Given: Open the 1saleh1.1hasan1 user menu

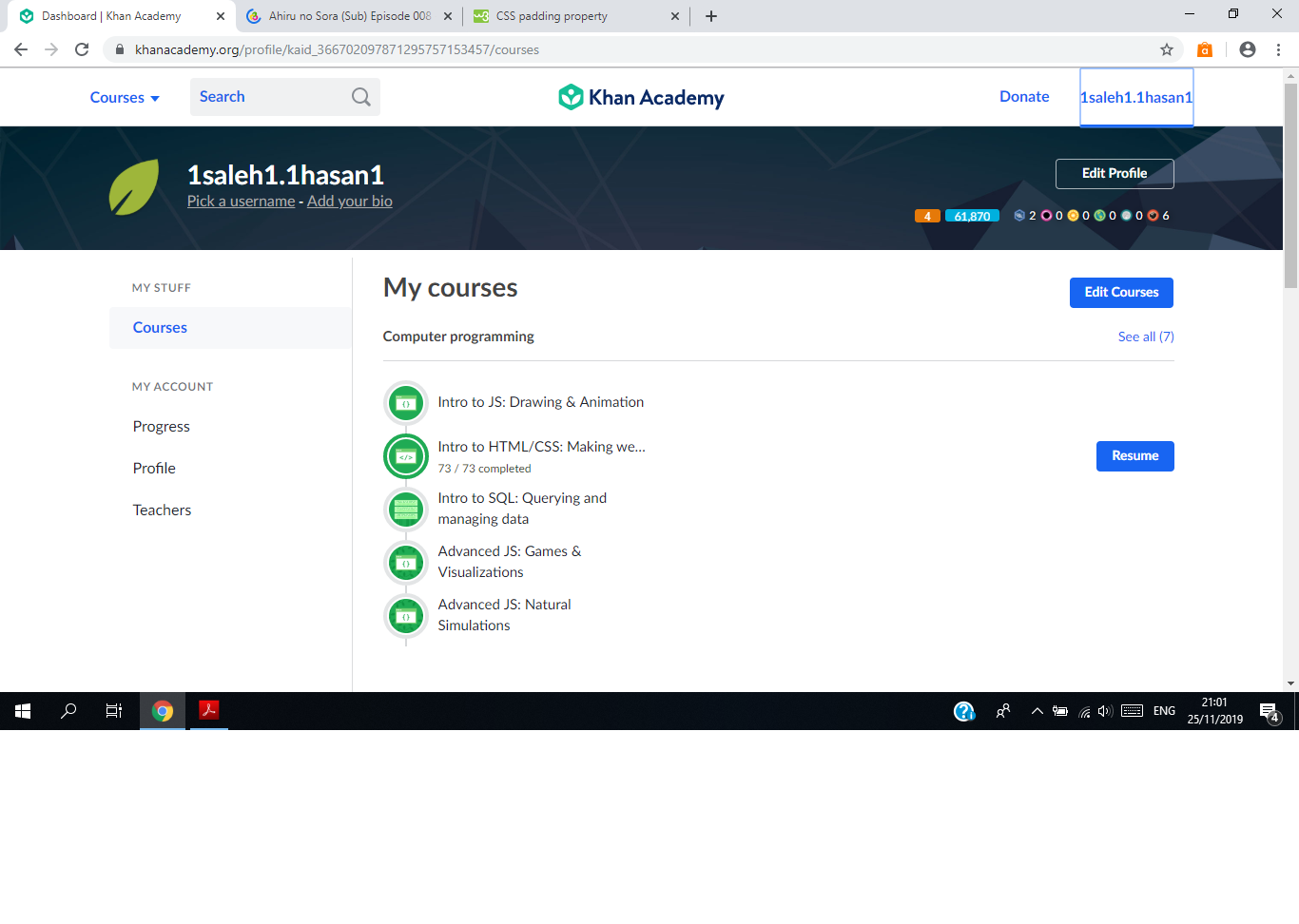Looking at the screenshot, I should tap(1136, 97).
